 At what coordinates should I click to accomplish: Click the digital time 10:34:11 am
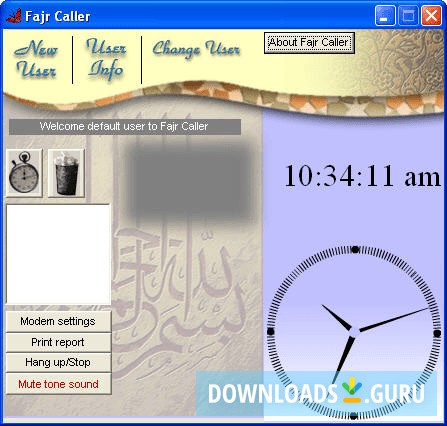[x=363, y=176]
